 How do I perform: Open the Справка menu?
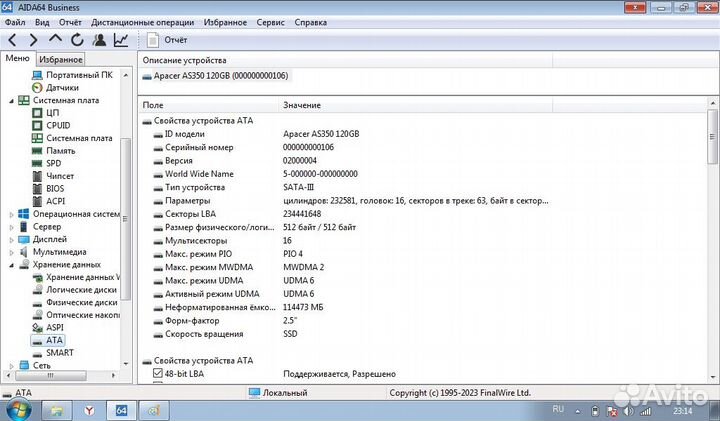pyautogui.click(x=310, y=22)
